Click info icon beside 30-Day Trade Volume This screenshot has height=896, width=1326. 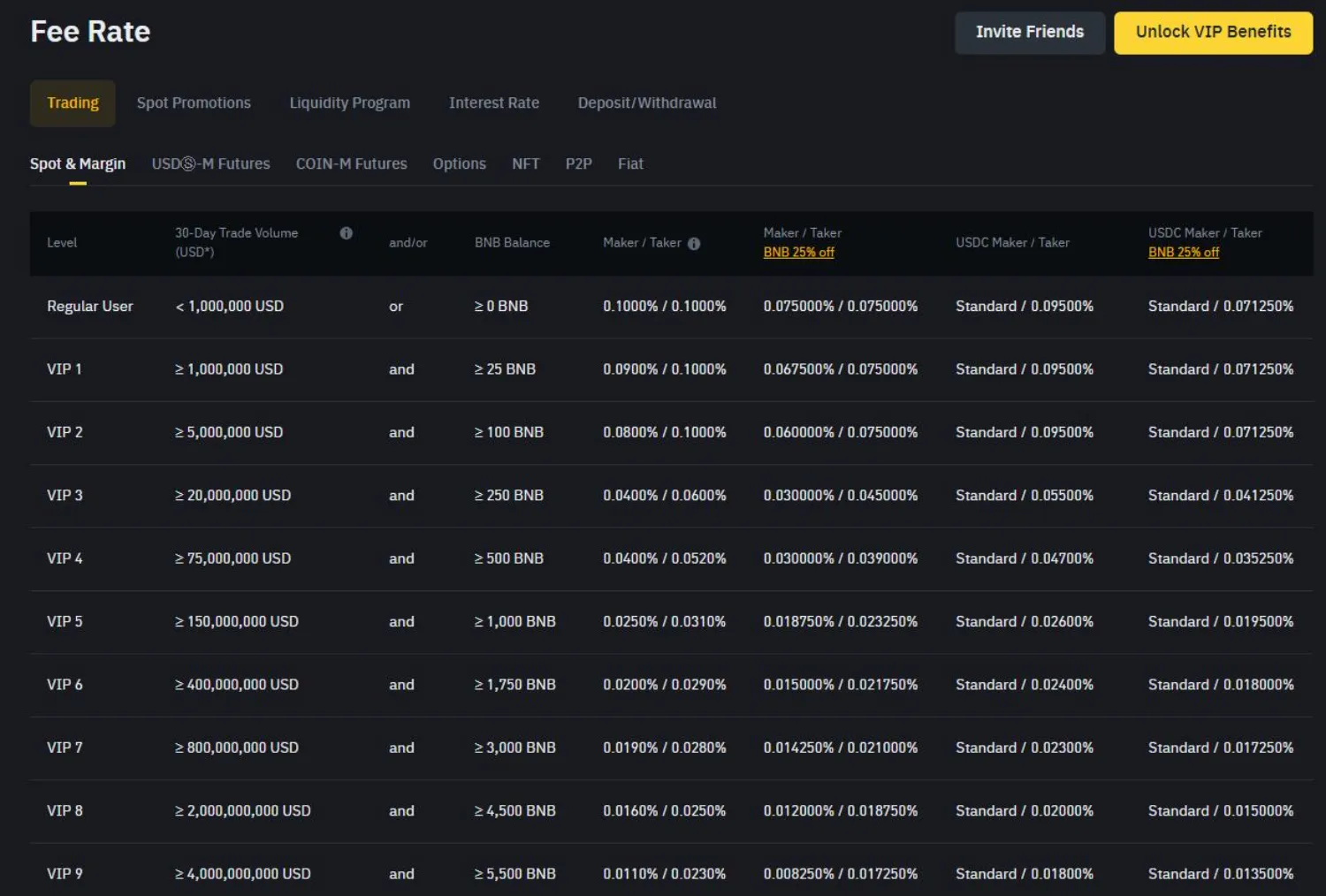[x=346, y=233]
